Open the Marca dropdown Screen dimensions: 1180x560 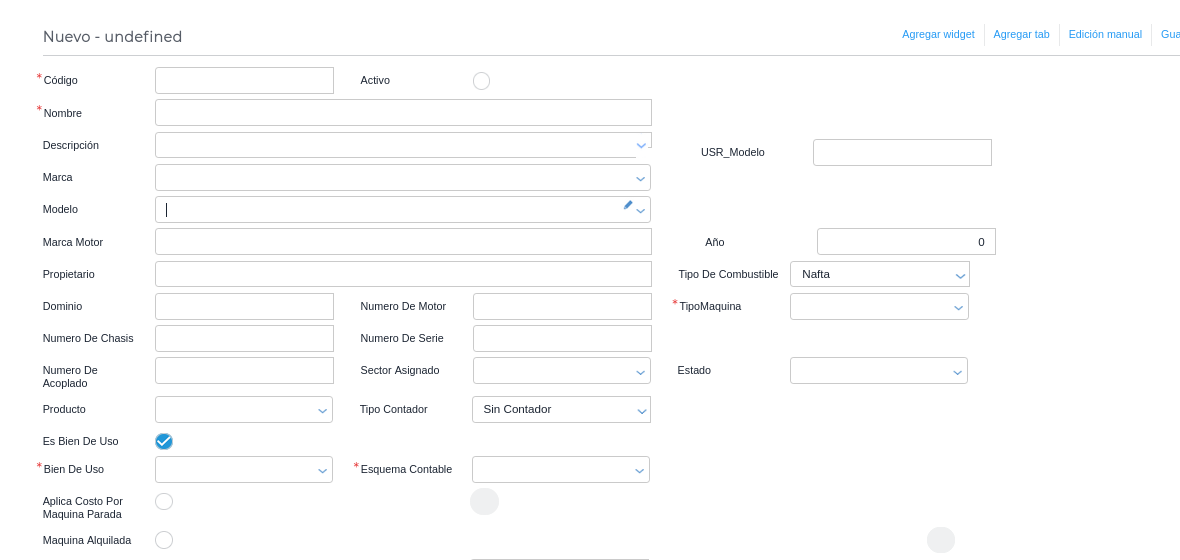click(x=403, y=178)
